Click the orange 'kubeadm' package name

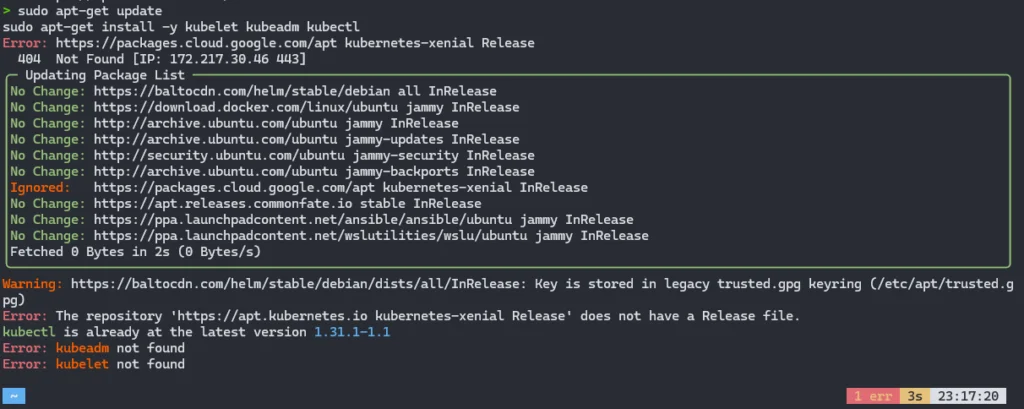(x=82, y=348)
